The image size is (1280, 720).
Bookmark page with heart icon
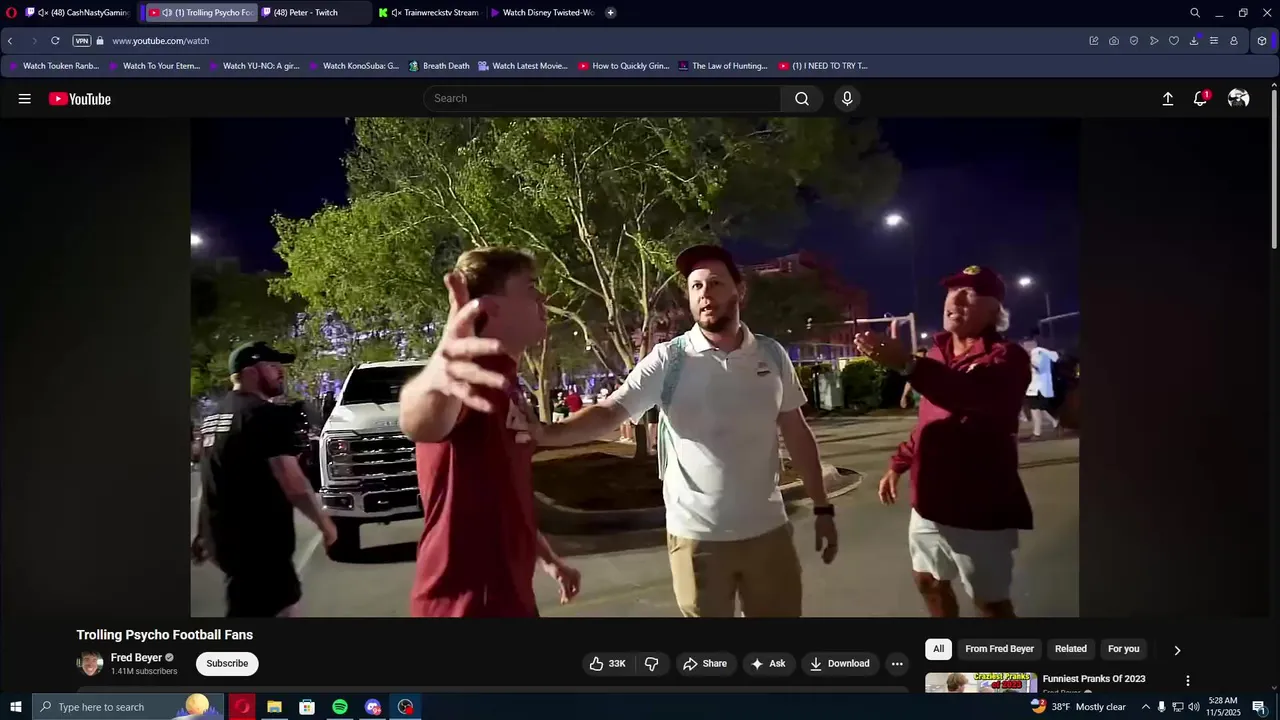click(x=1174, y=41)
